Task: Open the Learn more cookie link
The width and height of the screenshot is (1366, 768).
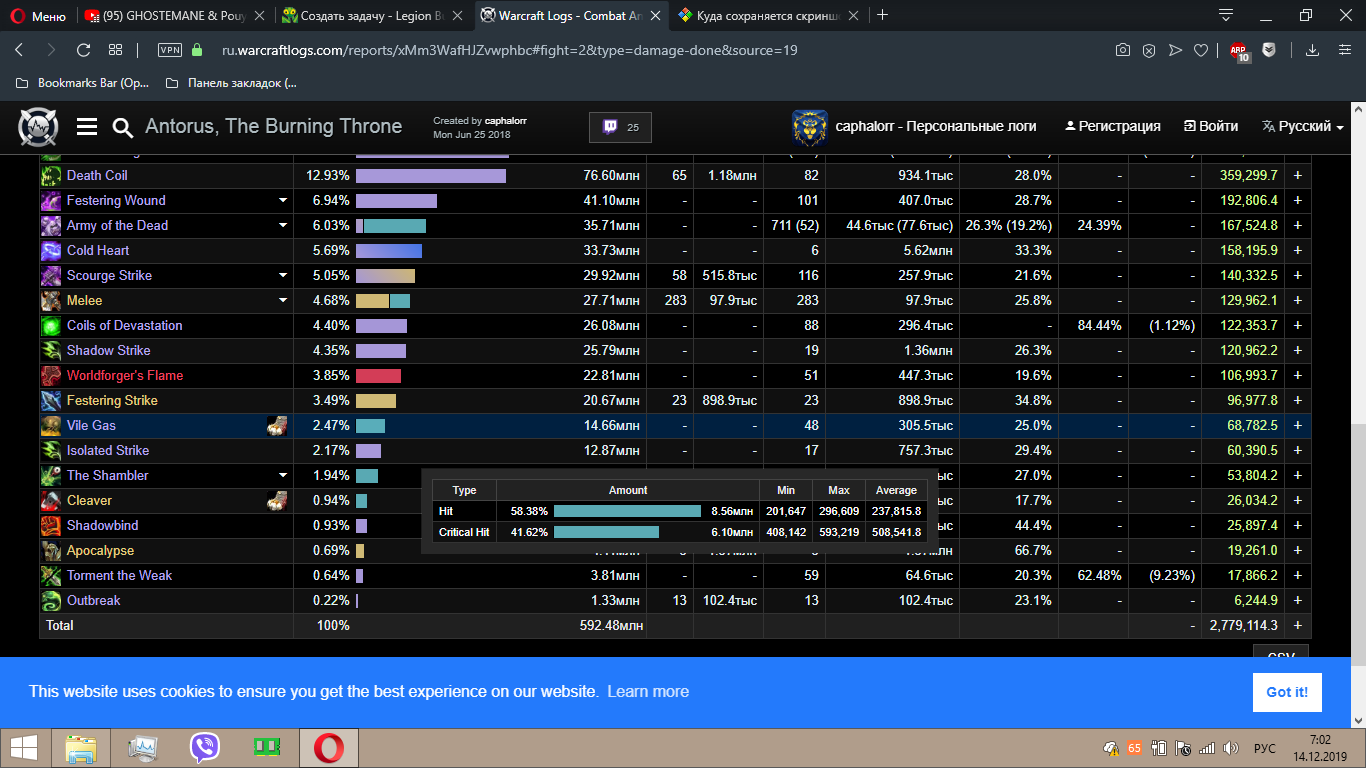Action: 647,691
